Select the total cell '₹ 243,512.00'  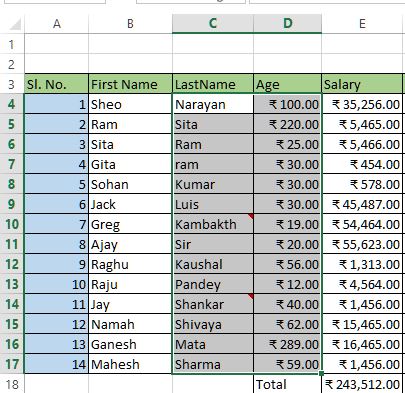362,384
